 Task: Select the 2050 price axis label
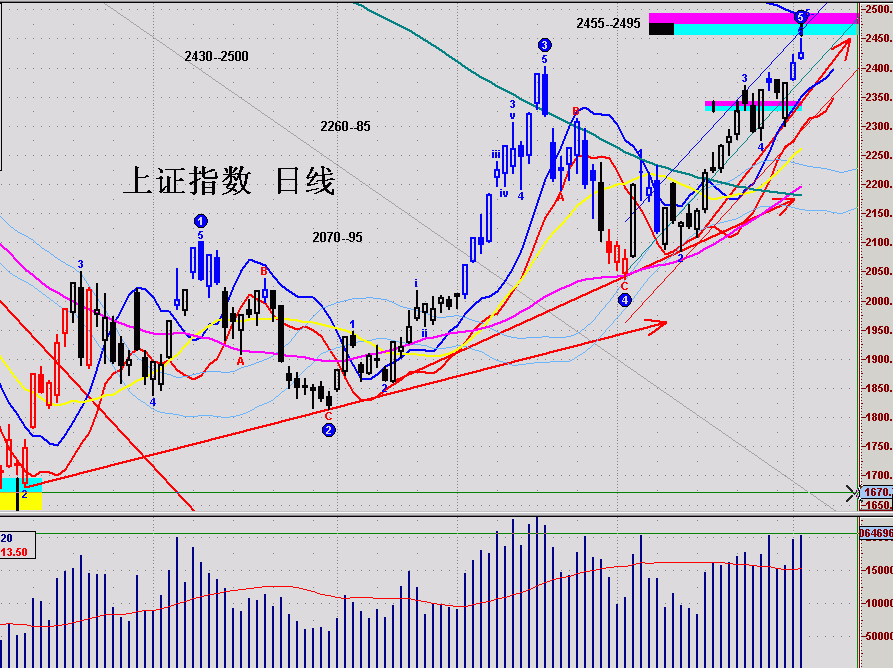pyautogui.click(x=879, y=271)
